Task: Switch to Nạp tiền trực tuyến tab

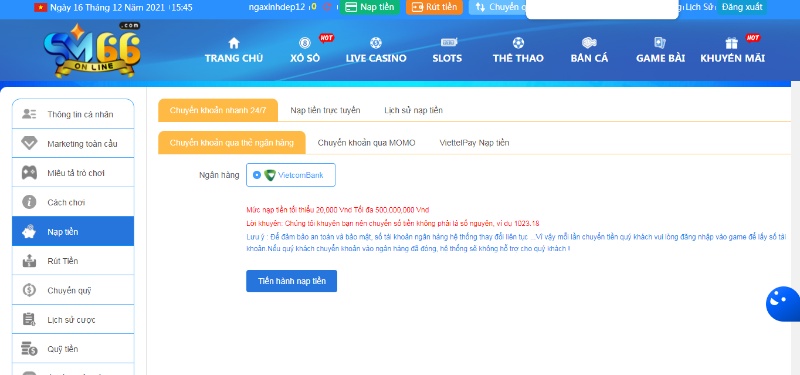Action: pyautogui.click(x=325, y=110)
